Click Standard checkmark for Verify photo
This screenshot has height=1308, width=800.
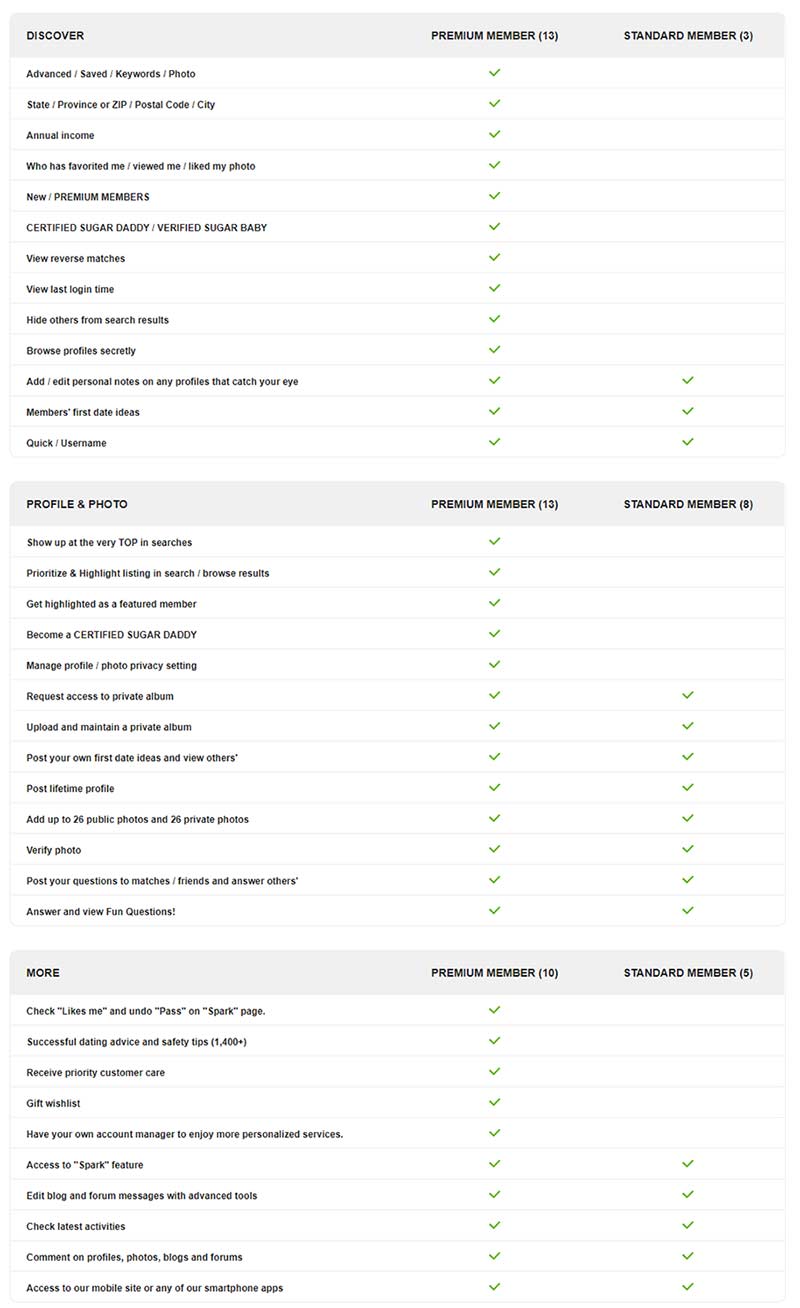(687, 849)
